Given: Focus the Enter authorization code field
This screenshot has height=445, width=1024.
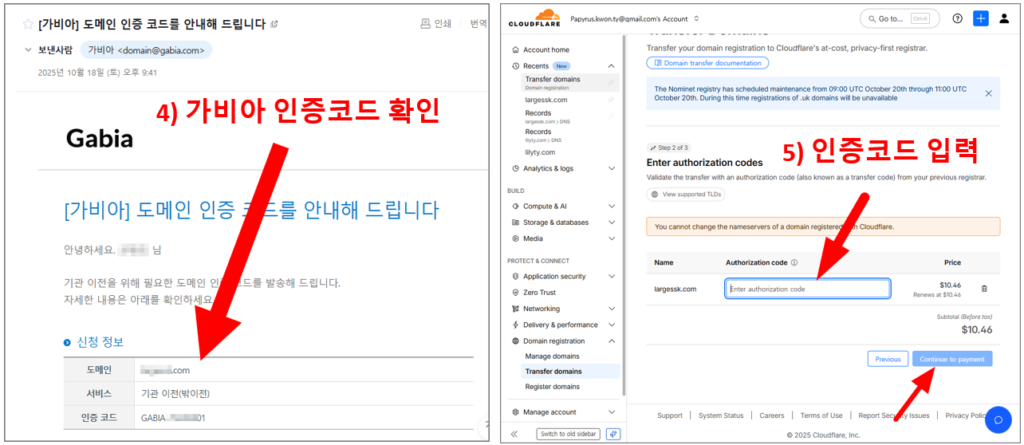Looking at the screenshot, I should [x=807, y=289].
